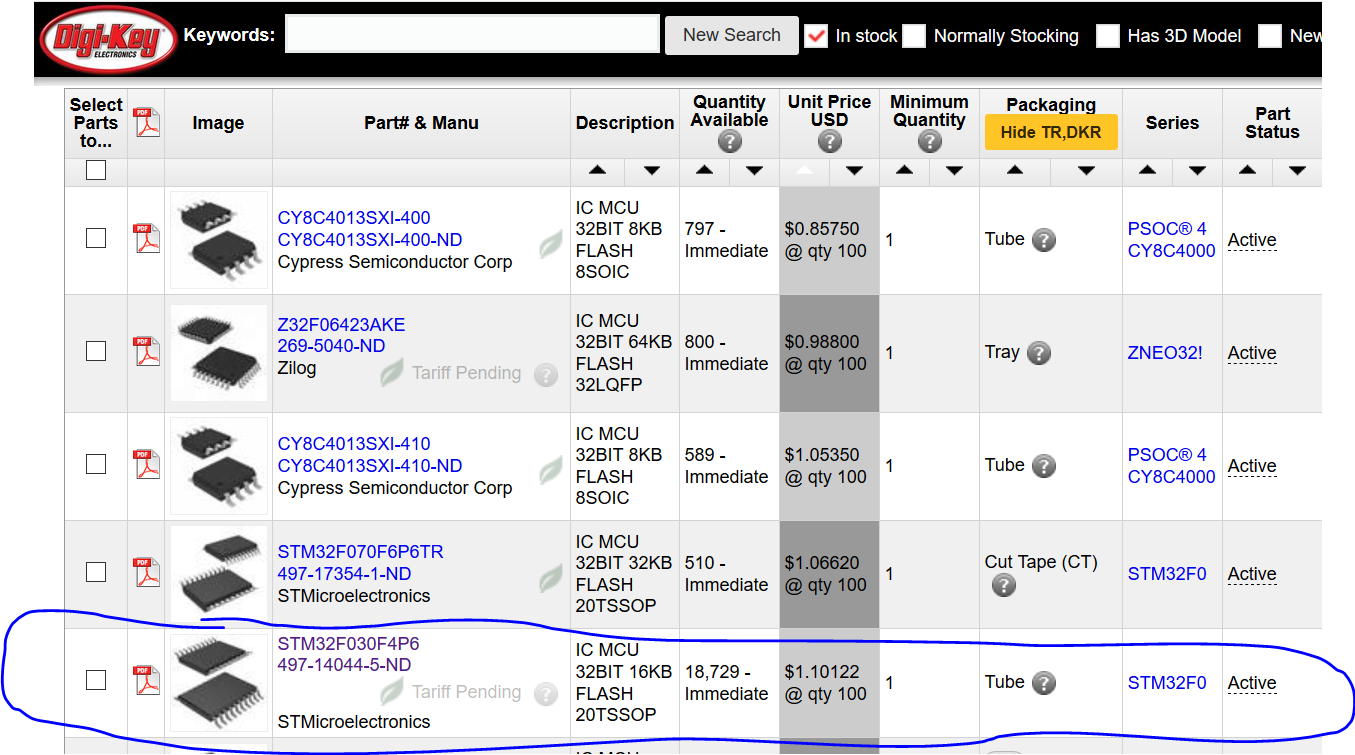Open PDF datasheet for STM32F030F4P6

coord(147,680)
